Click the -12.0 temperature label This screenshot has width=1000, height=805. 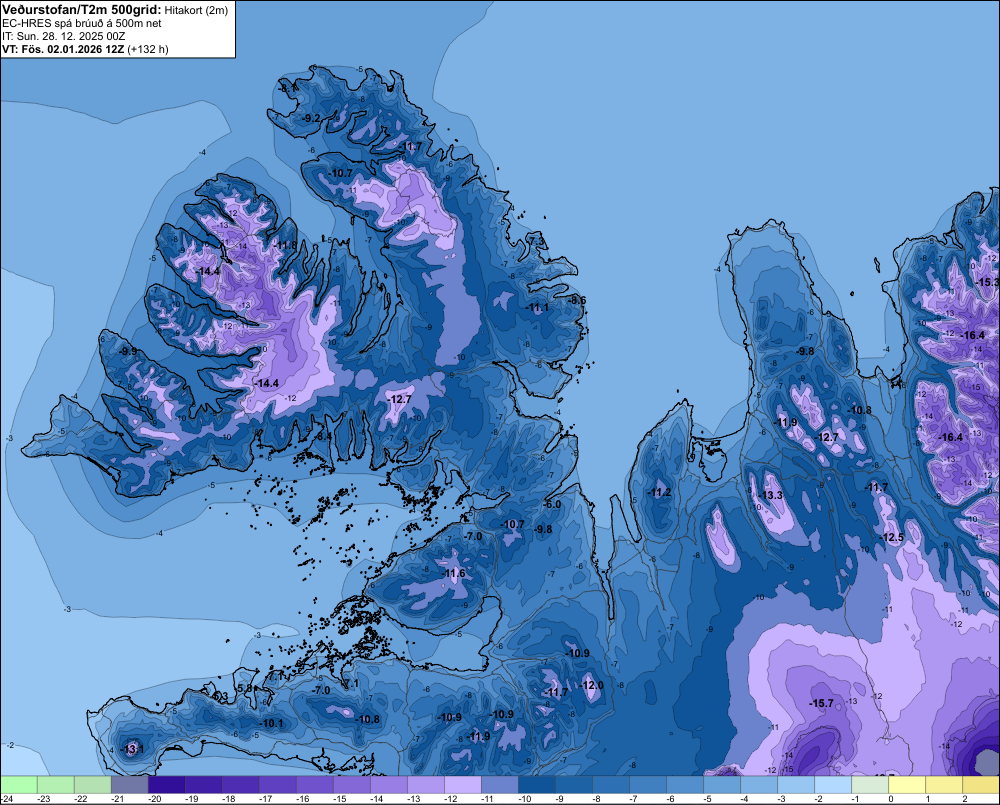tap(591, 685)
